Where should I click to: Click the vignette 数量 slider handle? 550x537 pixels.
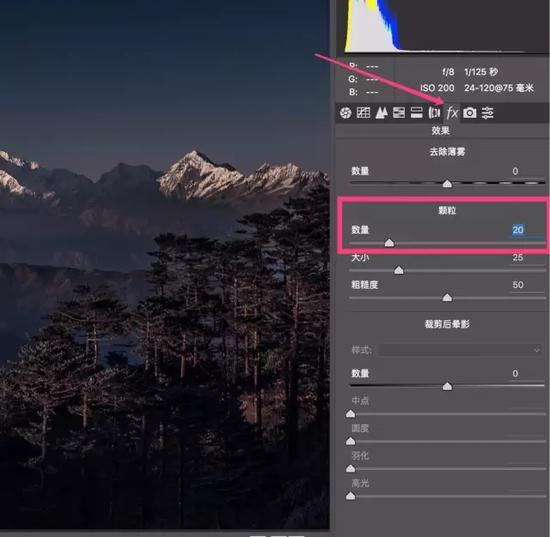(x=447, y=386)
